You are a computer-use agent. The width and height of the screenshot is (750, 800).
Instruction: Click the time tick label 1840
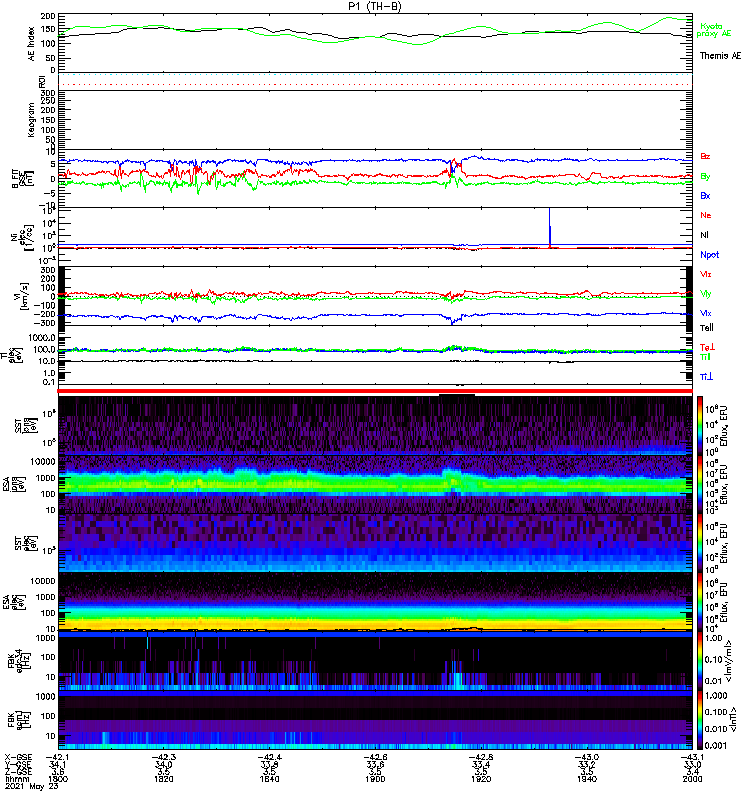pos(269,779)
